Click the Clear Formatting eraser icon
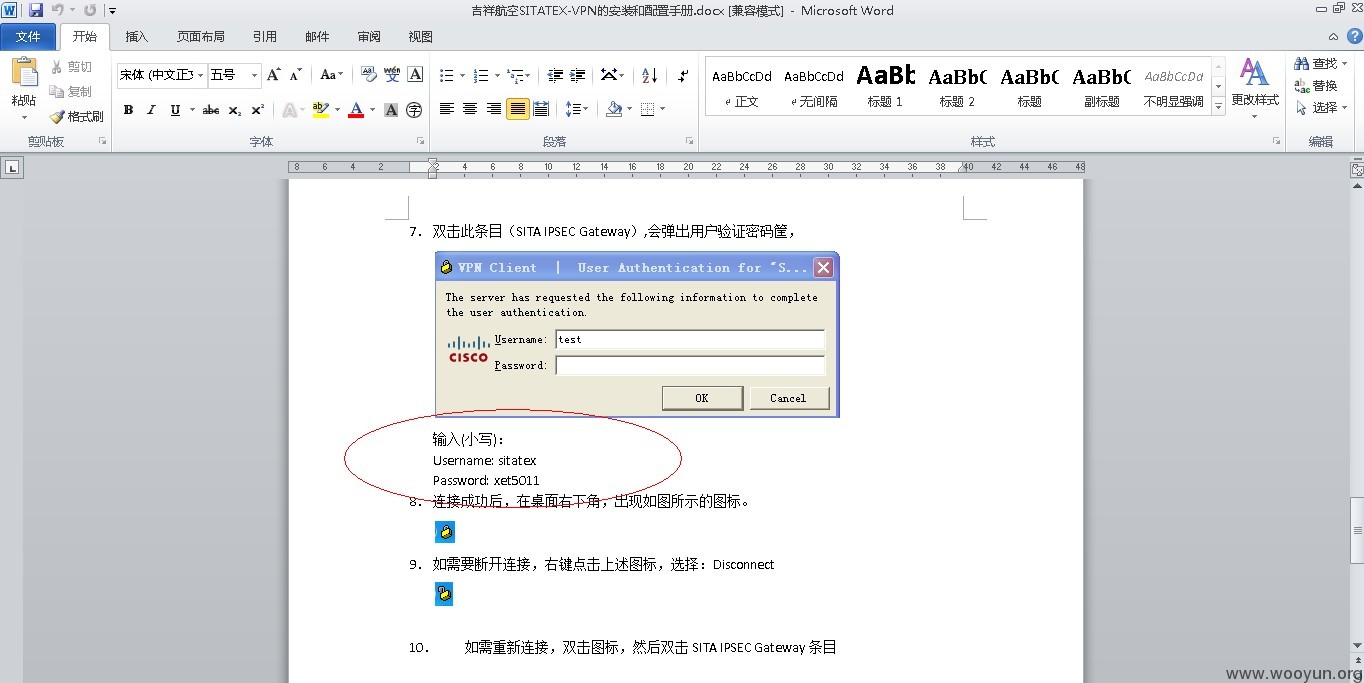 (x=368, y=75)
